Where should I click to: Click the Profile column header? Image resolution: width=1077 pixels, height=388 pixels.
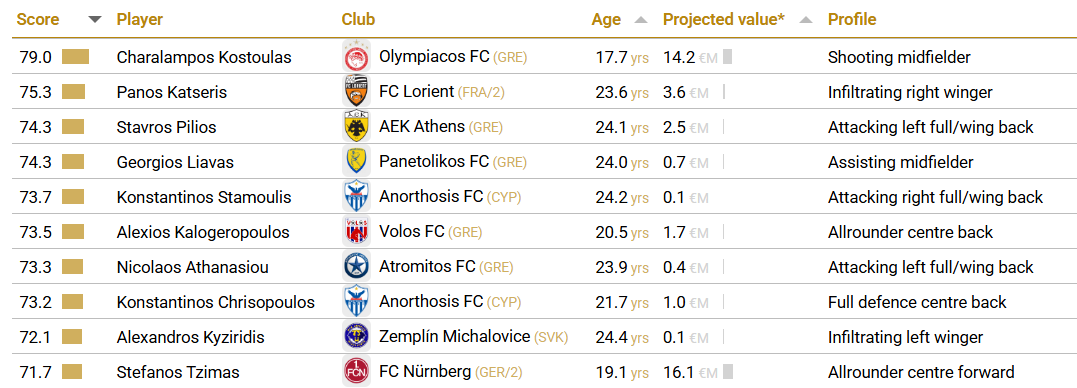coord(852,19)
